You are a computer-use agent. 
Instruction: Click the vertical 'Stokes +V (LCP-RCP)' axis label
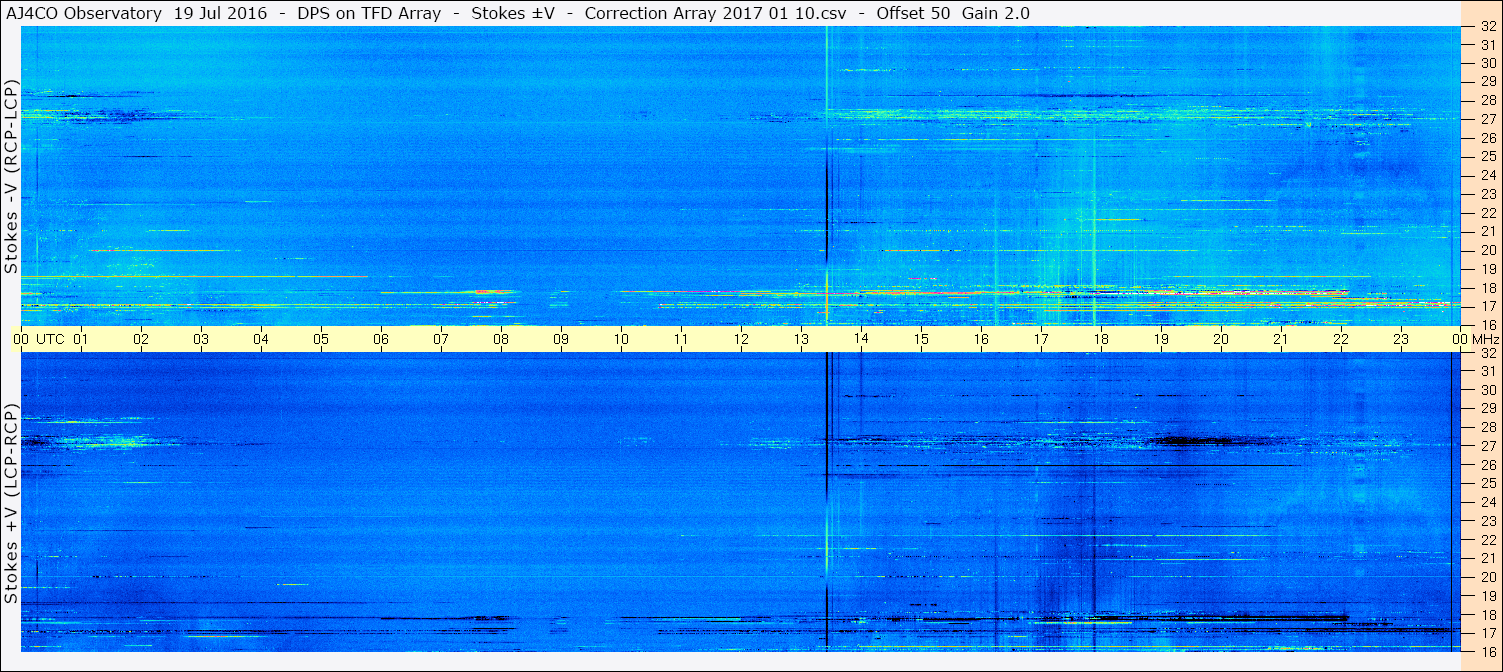coord(11,503)
